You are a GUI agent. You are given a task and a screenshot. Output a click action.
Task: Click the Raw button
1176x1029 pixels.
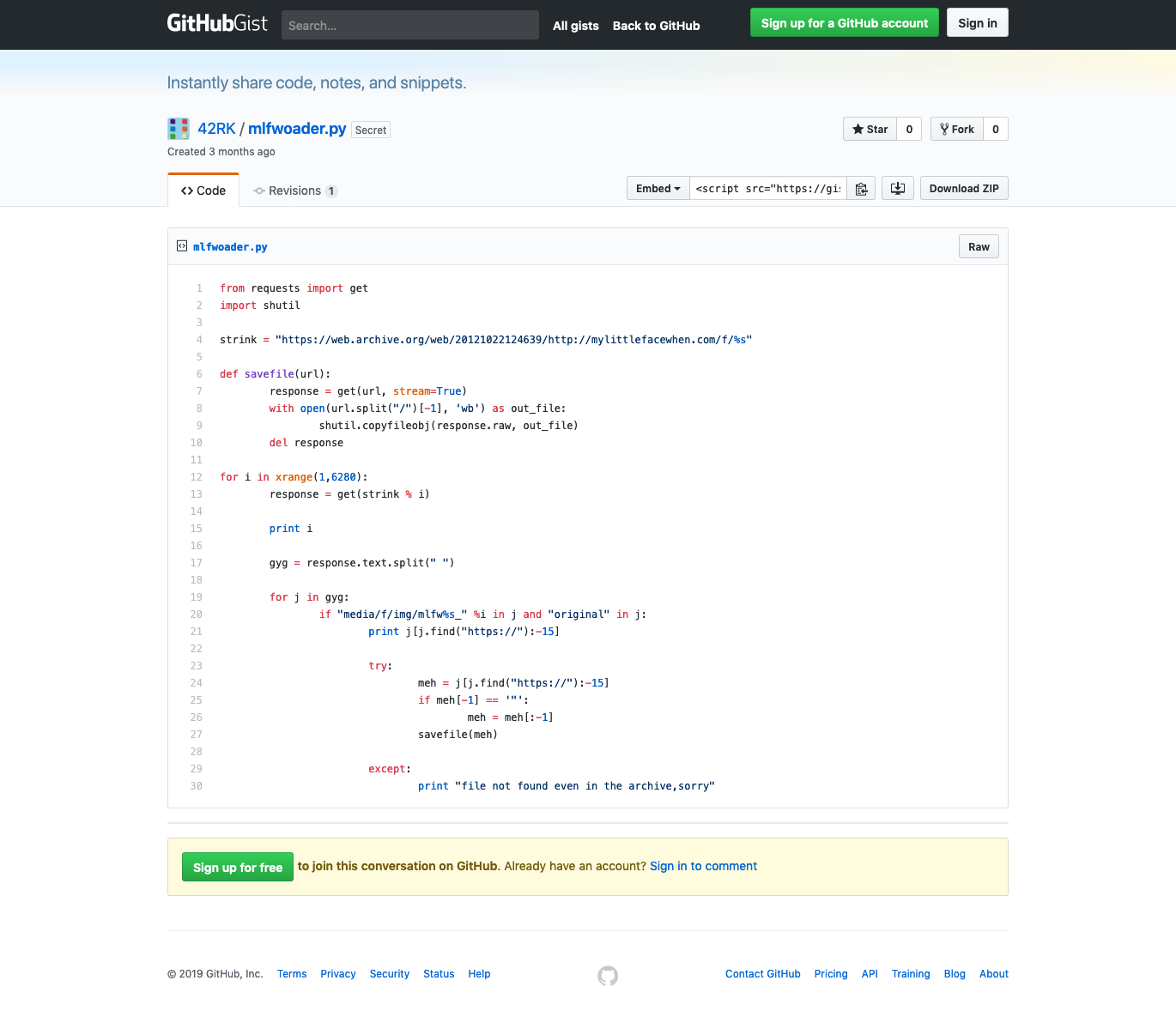(x=979, y=247)
